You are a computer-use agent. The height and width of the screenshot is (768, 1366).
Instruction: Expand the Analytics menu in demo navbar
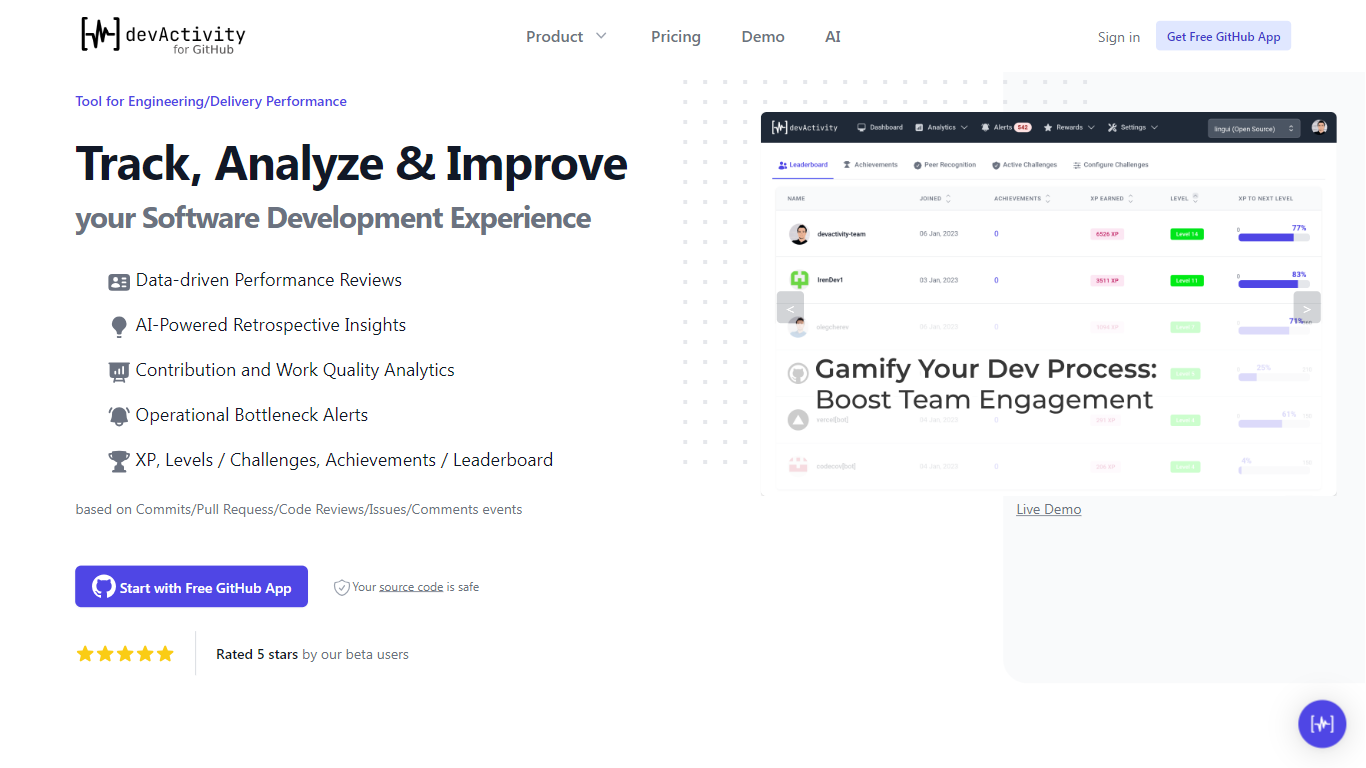pyautogui.click(x=941, y=128)
